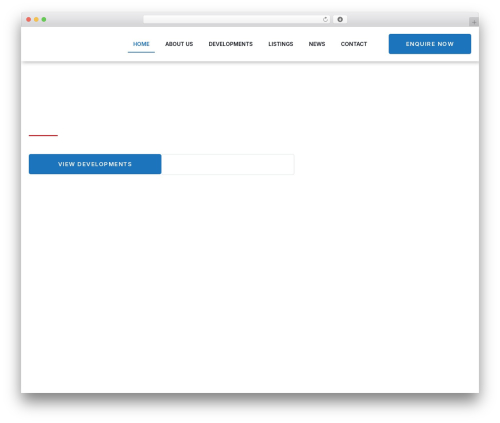Open the News page
This screenshot has height=423, width=500.
click(x=317, y=44)
